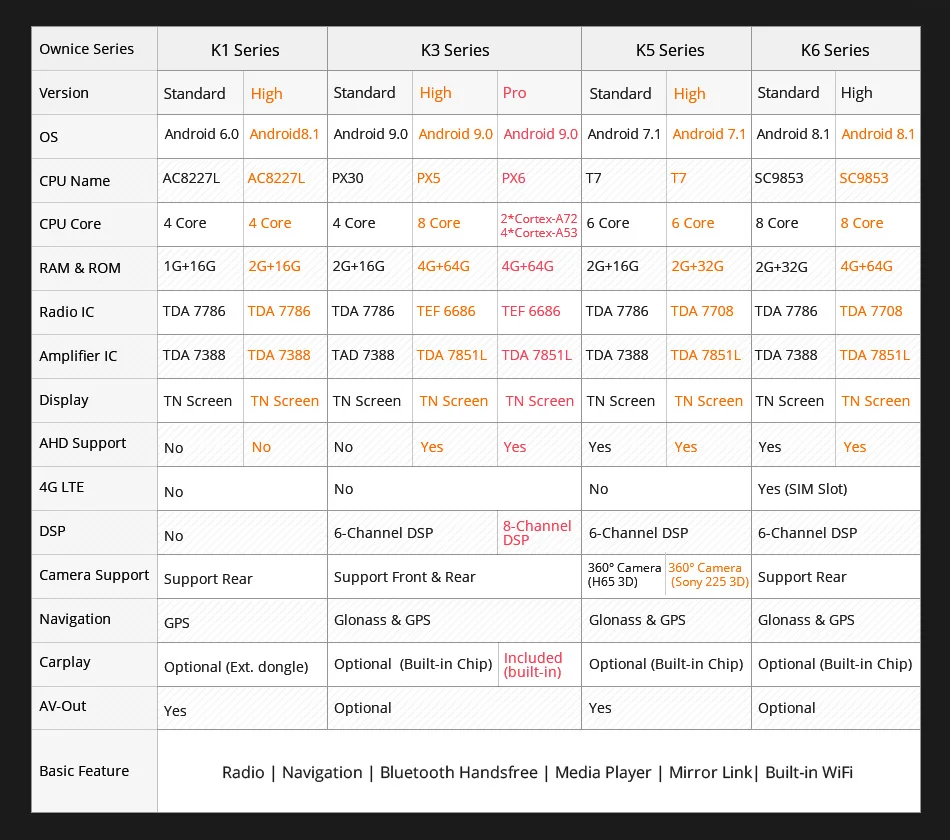Screen dimensions: 950x840
Task: Click the Mirror Link feature text
Action: (x=710, y=772)
